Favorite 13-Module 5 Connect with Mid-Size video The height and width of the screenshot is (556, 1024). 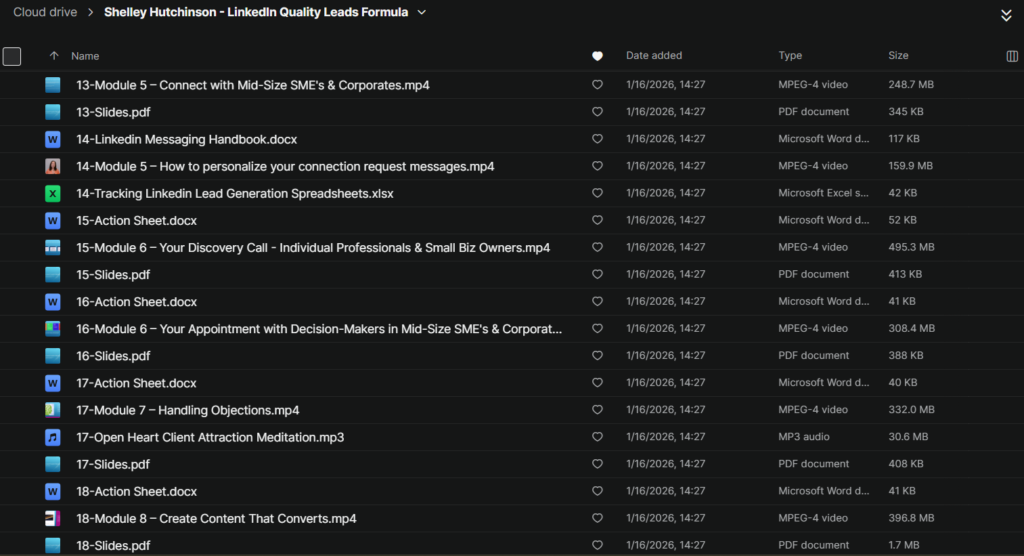597,85
